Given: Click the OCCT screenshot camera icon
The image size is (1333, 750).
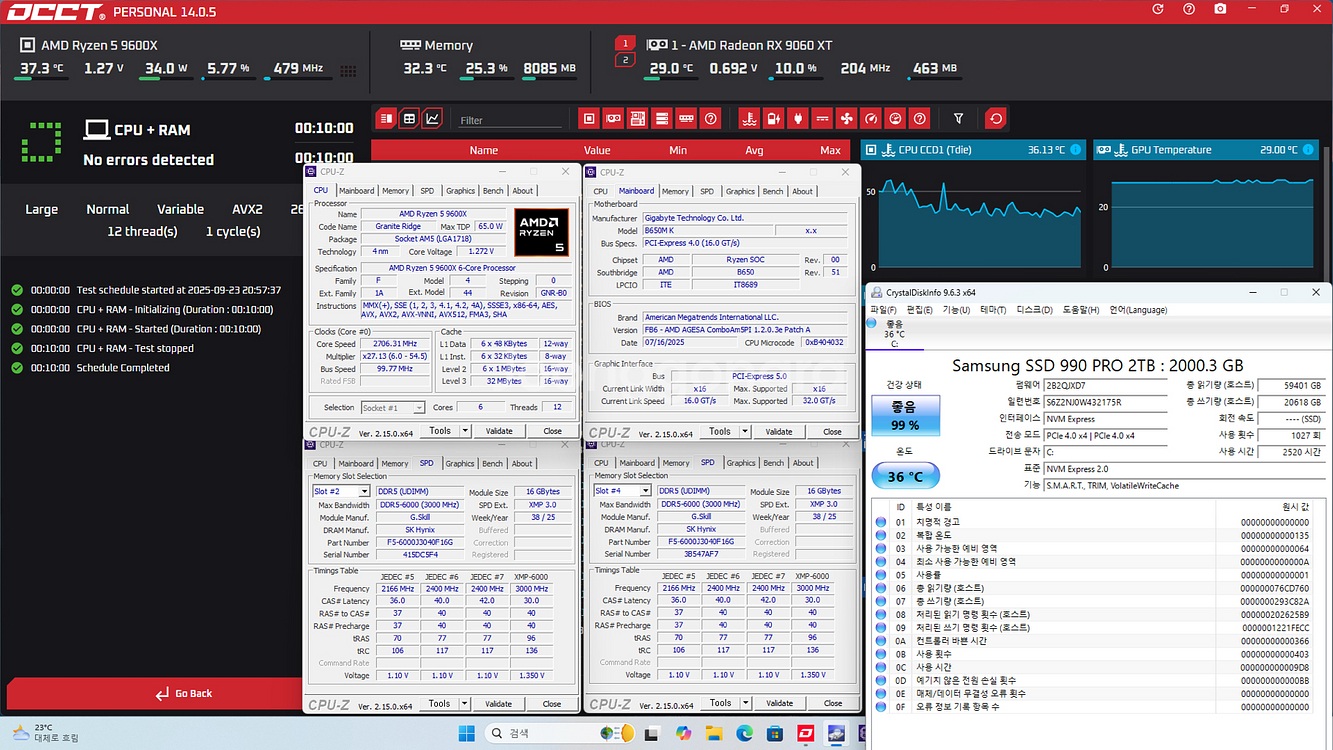Looking at the screenshot, I should point(1220,9).
